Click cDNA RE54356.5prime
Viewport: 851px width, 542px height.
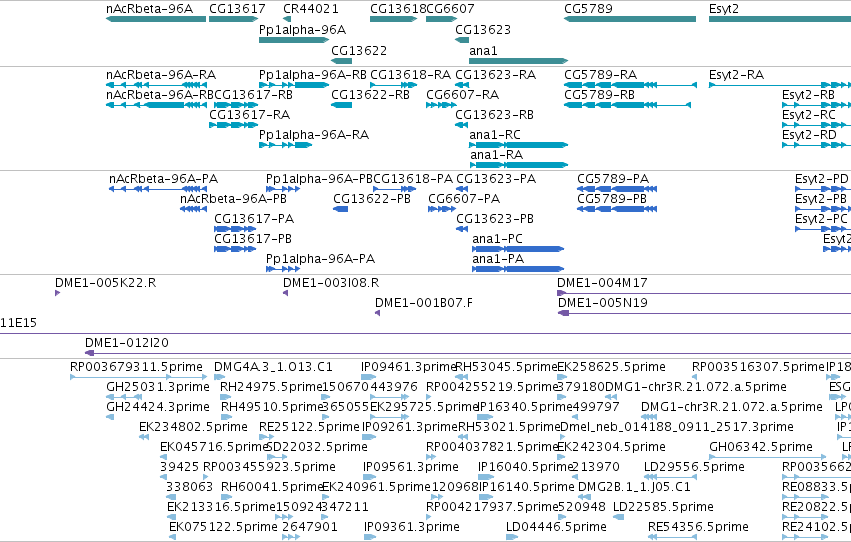point(672,537)
